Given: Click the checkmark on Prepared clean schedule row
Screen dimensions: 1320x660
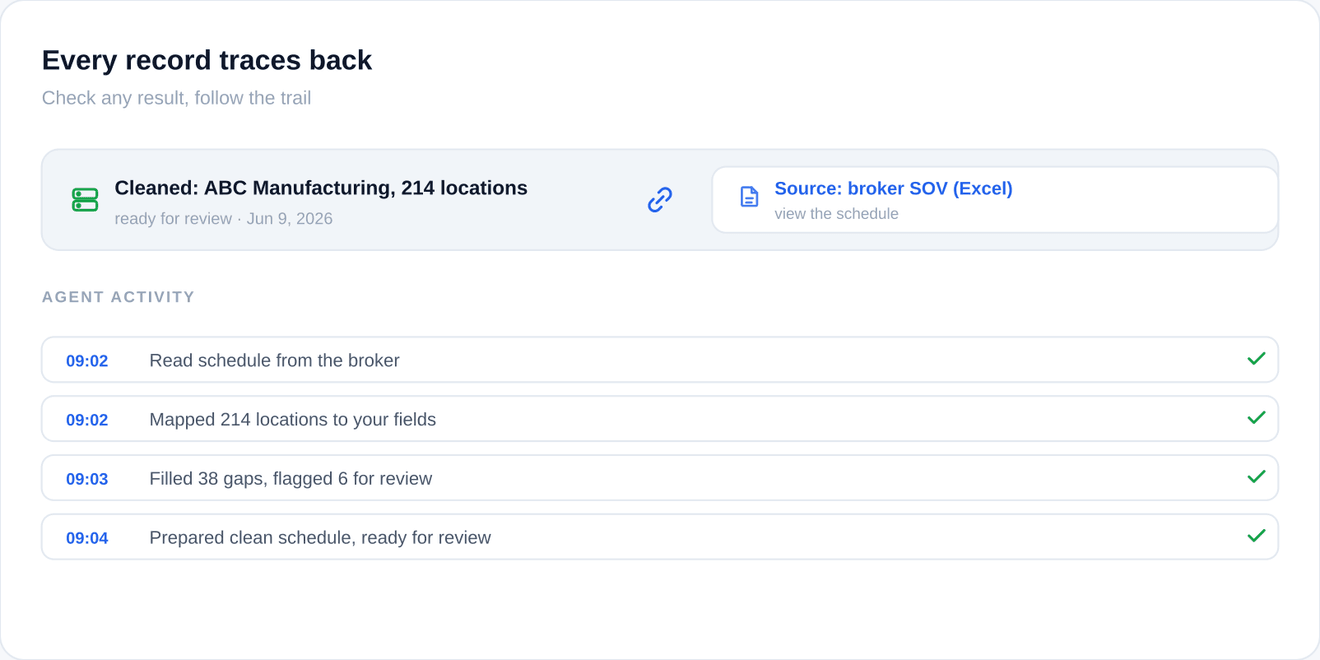Looking at the screenshot, I should point(1257,536).
